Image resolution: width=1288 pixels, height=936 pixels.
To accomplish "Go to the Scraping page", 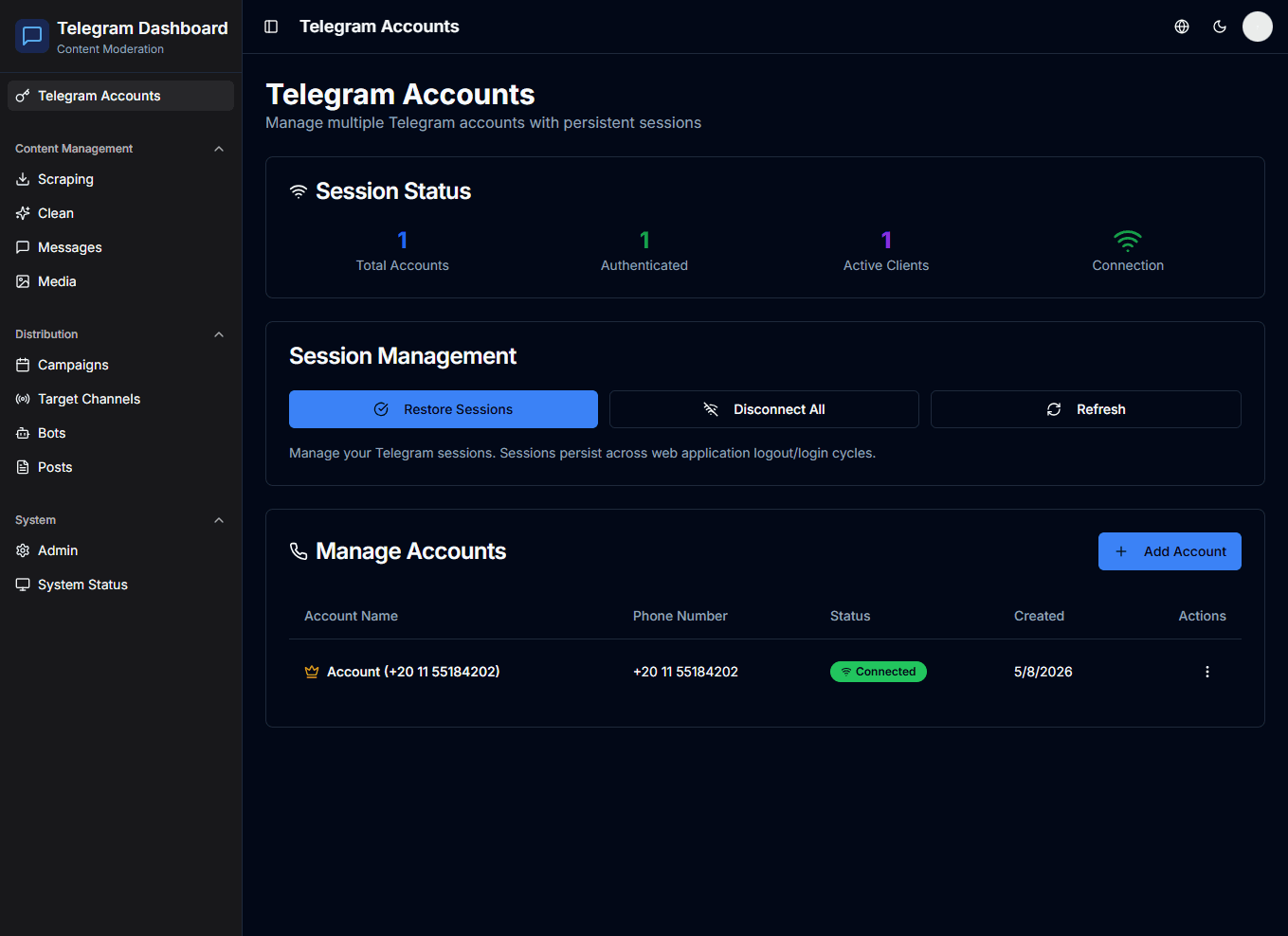I will coord(120,179).
